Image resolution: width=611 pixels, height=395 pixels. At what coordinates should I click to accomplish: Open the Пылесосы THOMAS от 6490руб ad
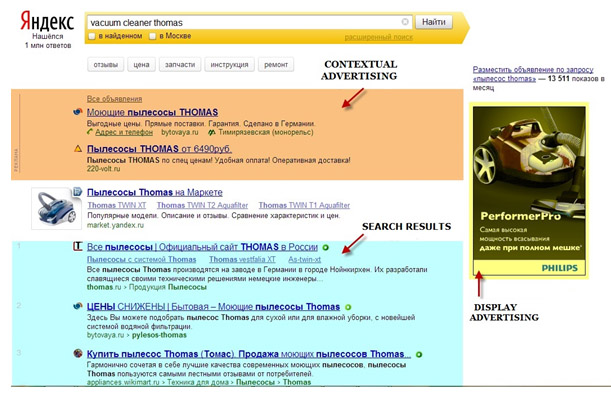159,149
